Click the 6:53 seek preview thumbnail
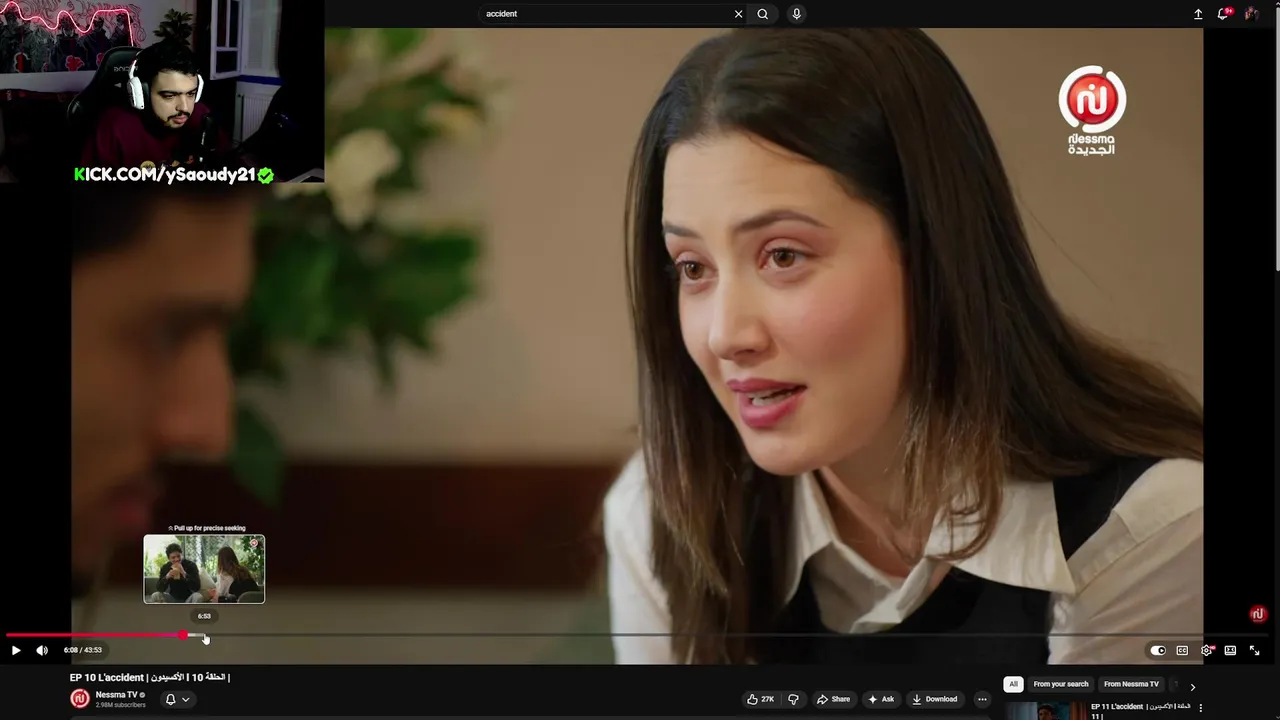The width and height of the screenshot is (1280, 720). (204, 569)
